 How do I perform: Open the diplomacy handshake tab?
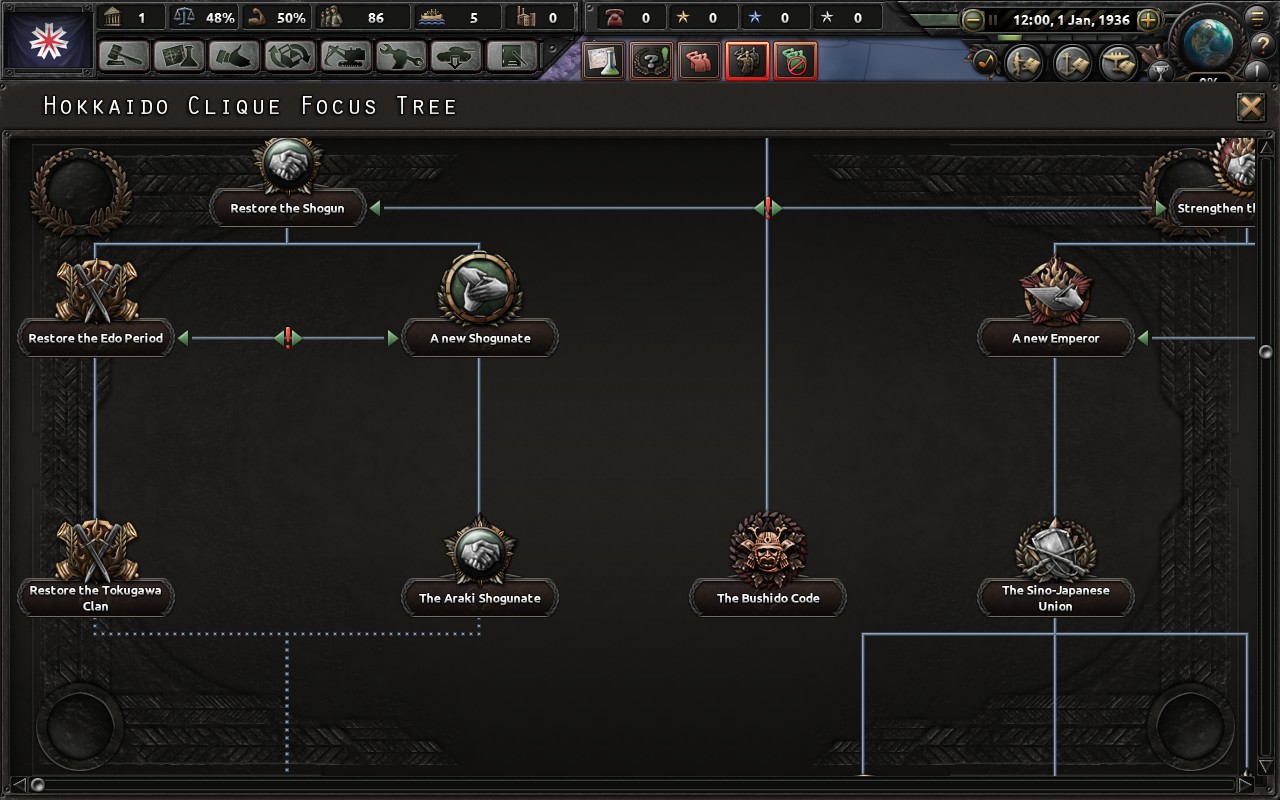coord(235,55)
